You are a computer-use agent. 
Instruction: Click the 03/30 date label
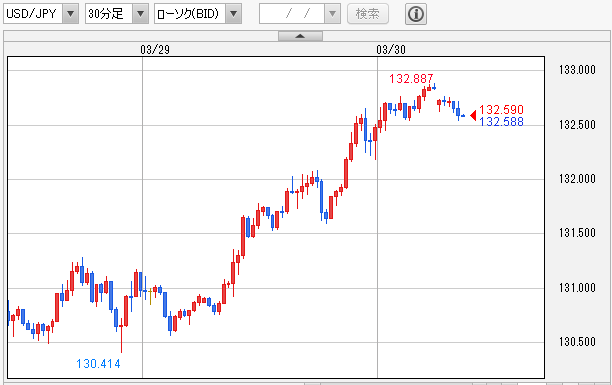391,50
